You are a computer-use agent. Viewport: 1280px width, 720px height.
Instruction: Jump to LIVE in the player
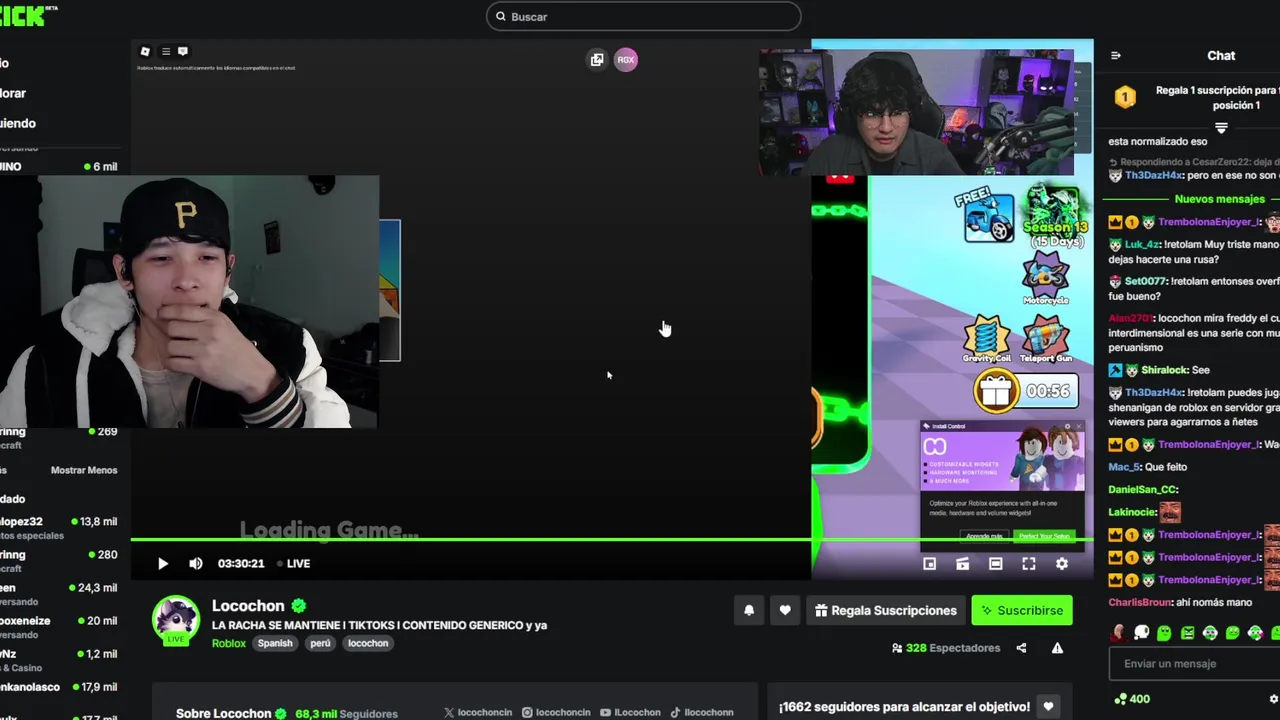pos(293,563)
